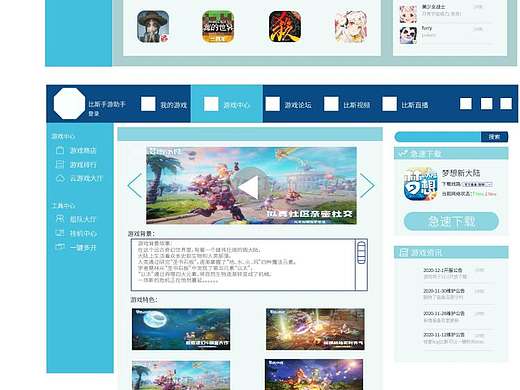The width and height of the screenshot is (520, 390).
Task: Open the 挂机中心 sidebar icon
Action: point(60,233)
